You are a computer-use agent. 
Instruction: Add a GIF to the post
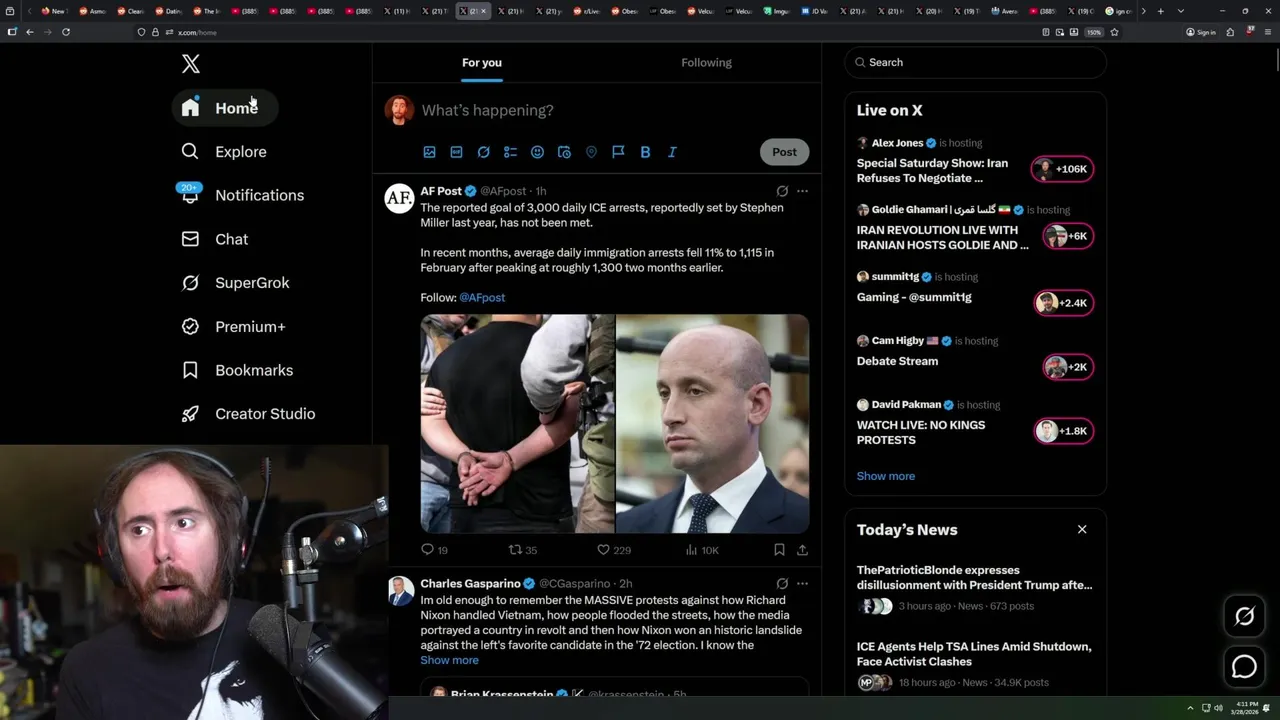pos(456,152)
